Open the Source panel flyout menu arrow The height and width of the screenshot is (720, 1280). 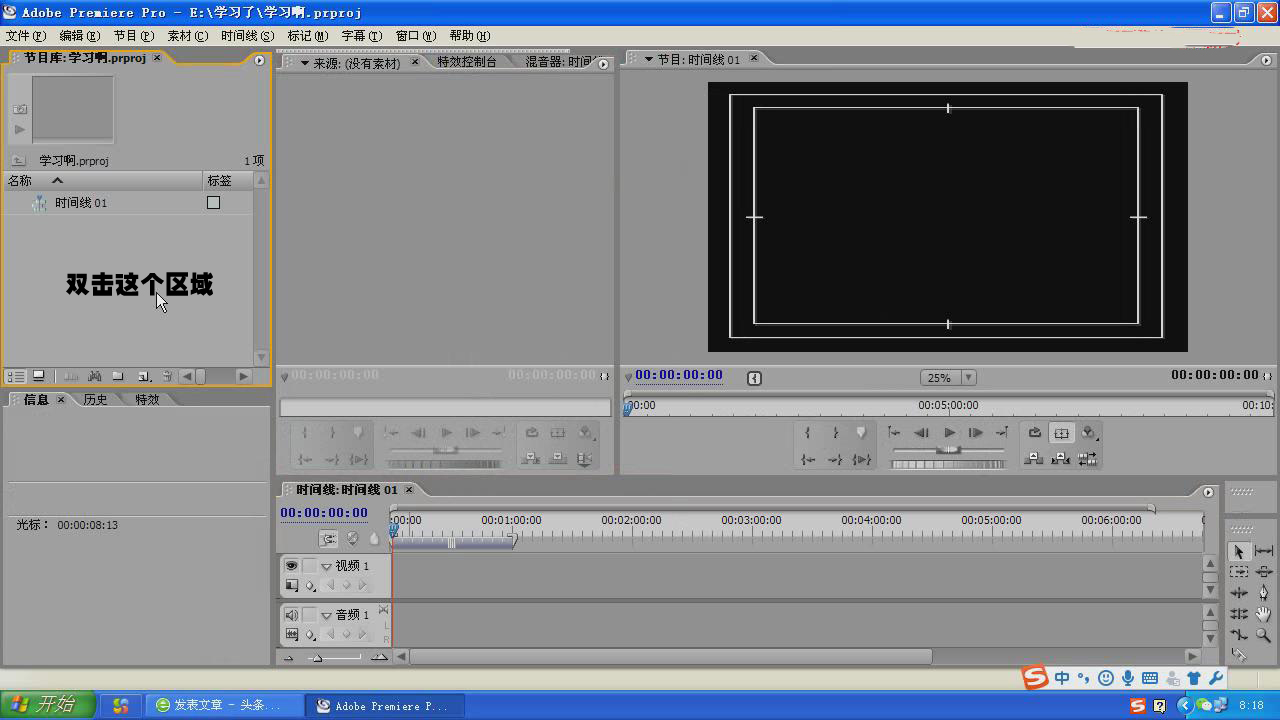pos(603,63)
